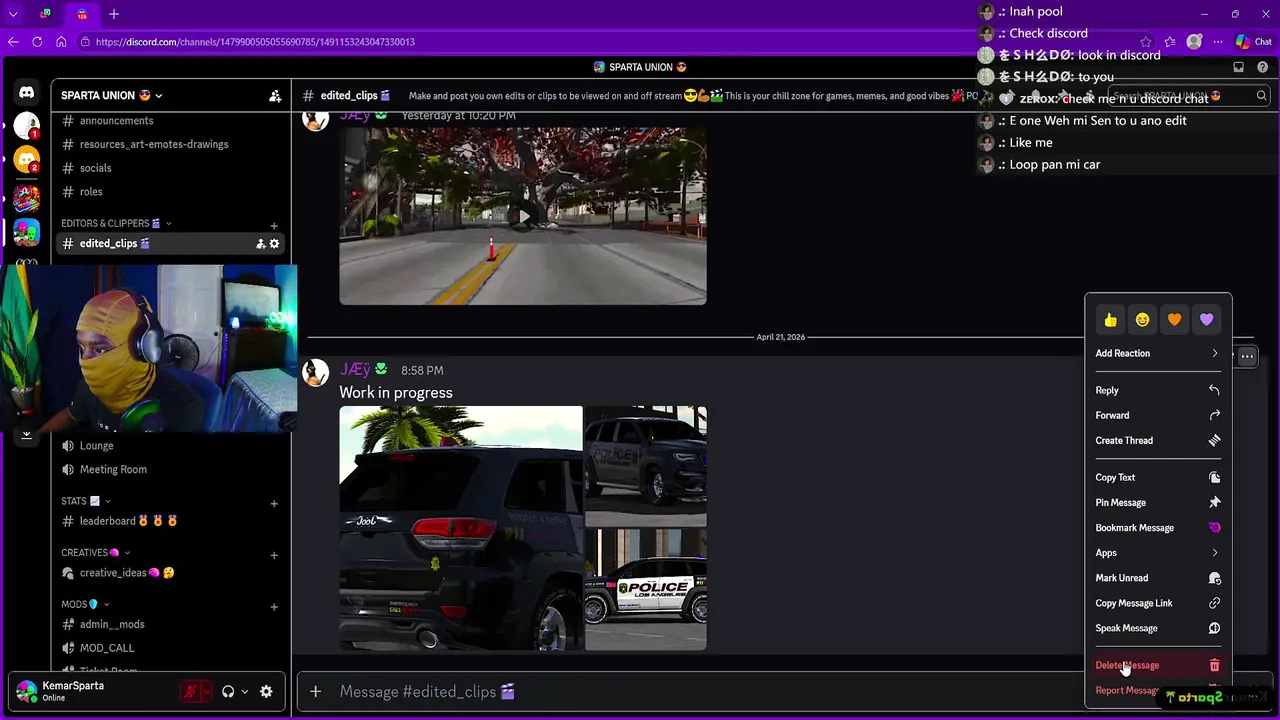Image resolution: width=1280 pixels, height=720 pixels.
Task: Toggle the muted microphone button
Action: coord(190,691)
